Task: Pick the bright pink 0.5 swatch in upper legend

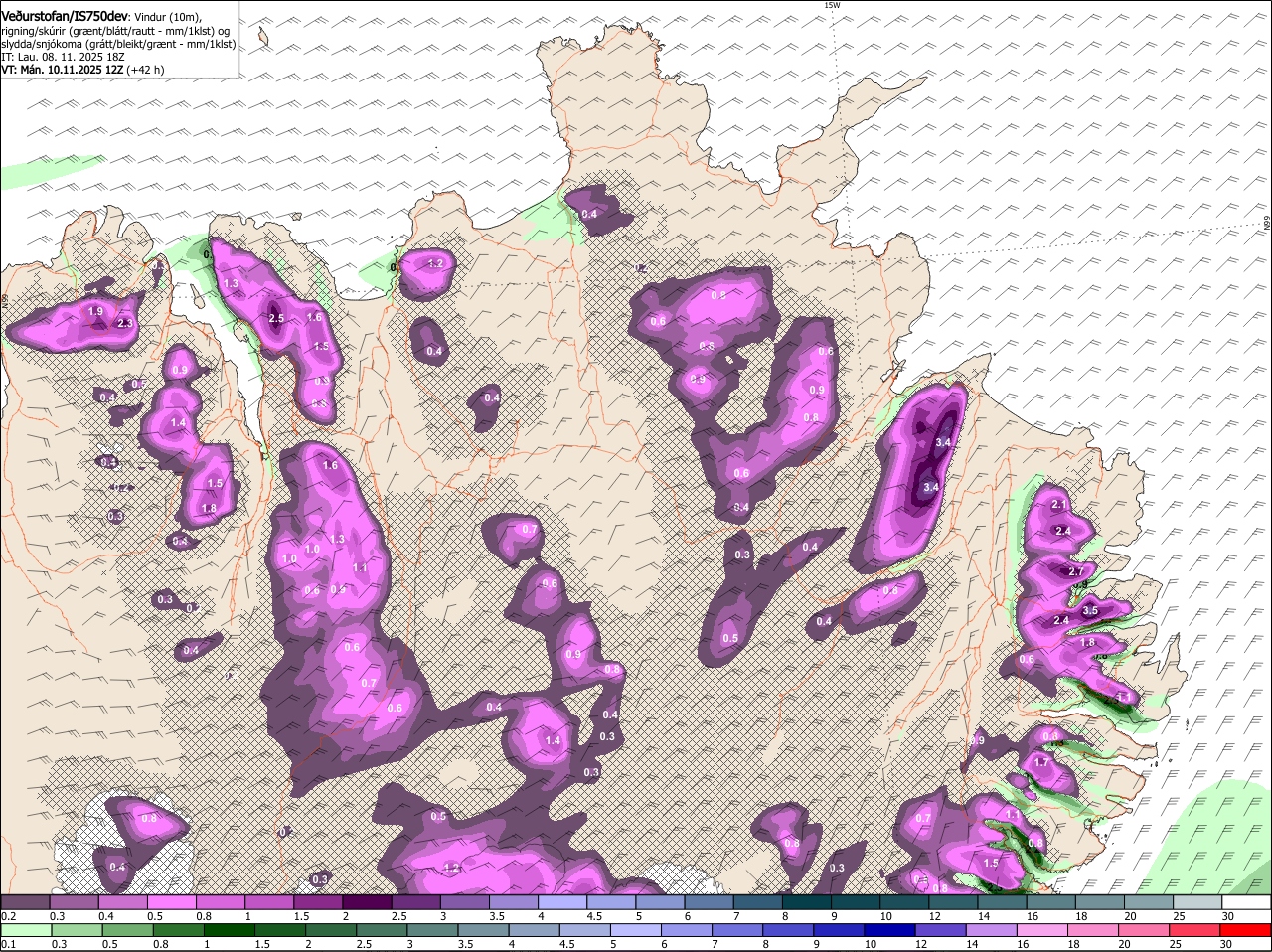Action: 173,902
